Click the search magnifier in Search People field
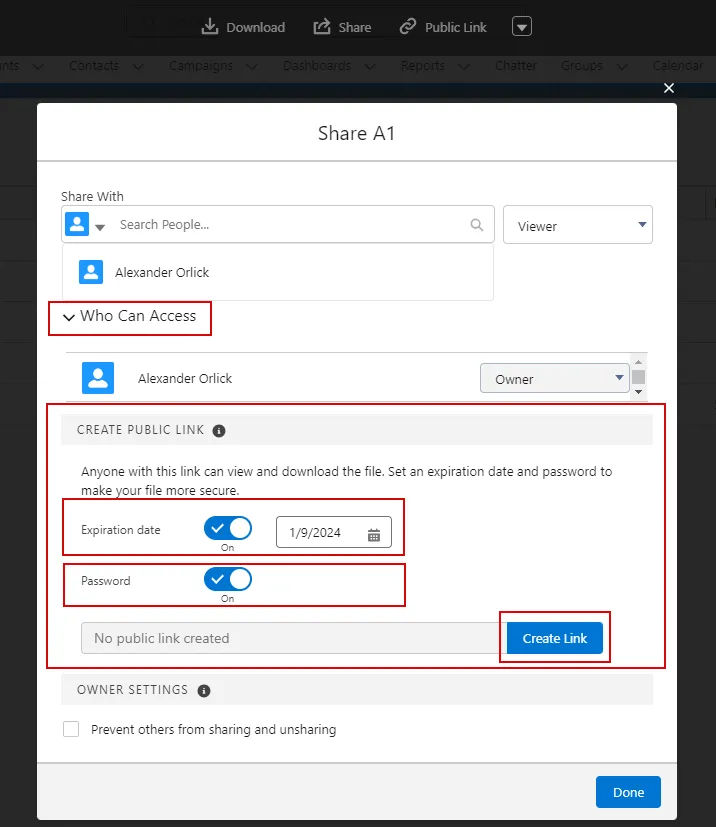The height and width of the screenshot is (827, 716). [x=477, y=225]
